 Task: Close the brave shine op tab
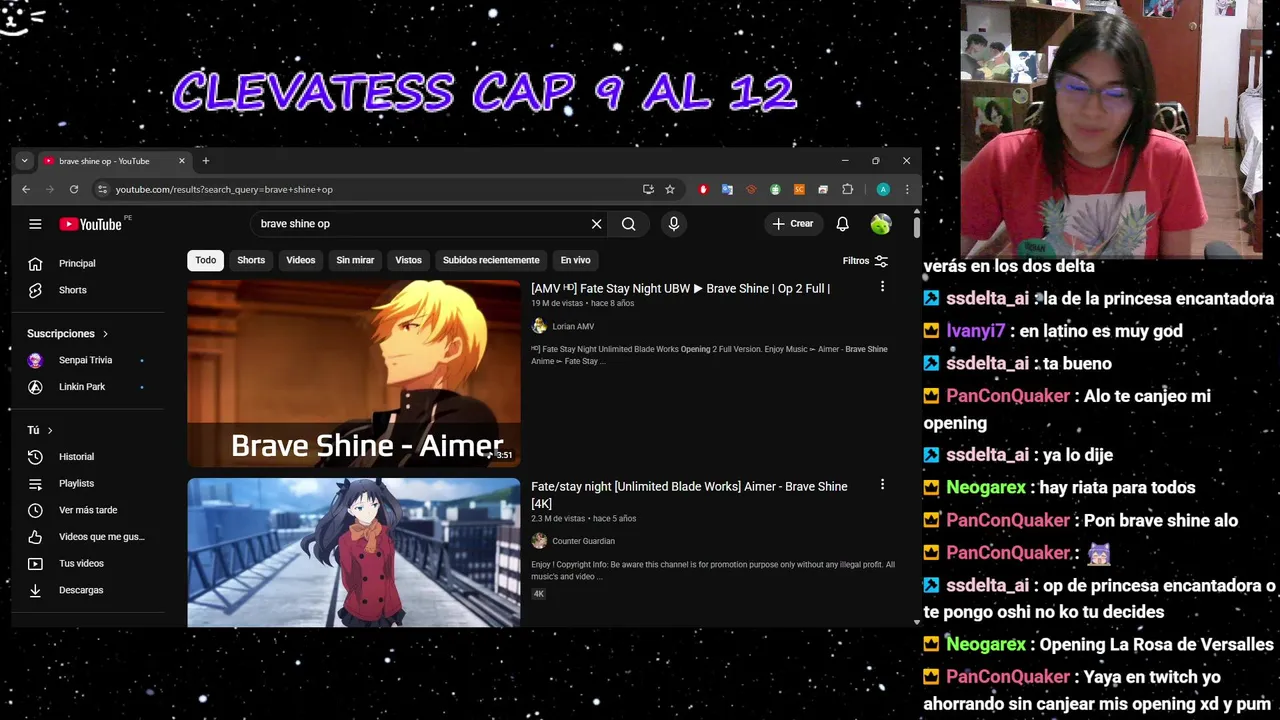(x=182, y=161)
